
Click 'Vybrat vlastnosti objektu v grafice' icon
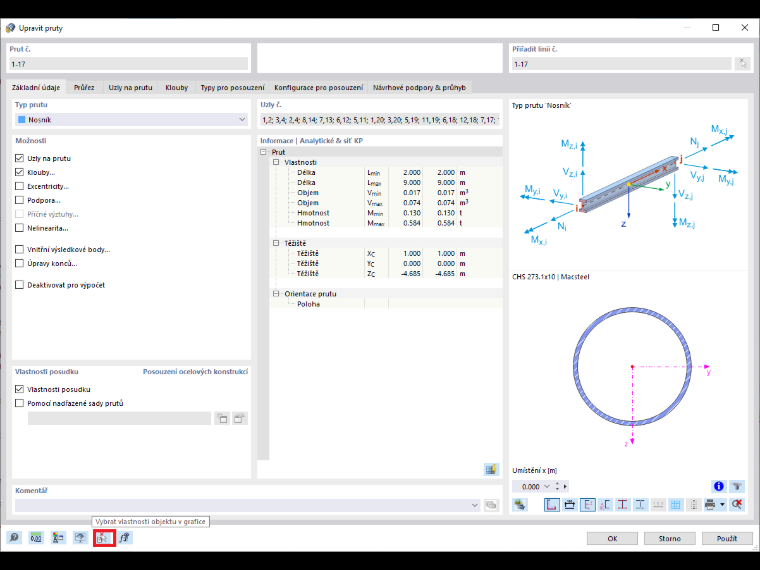pyautogui.click(x=104, y=538)
